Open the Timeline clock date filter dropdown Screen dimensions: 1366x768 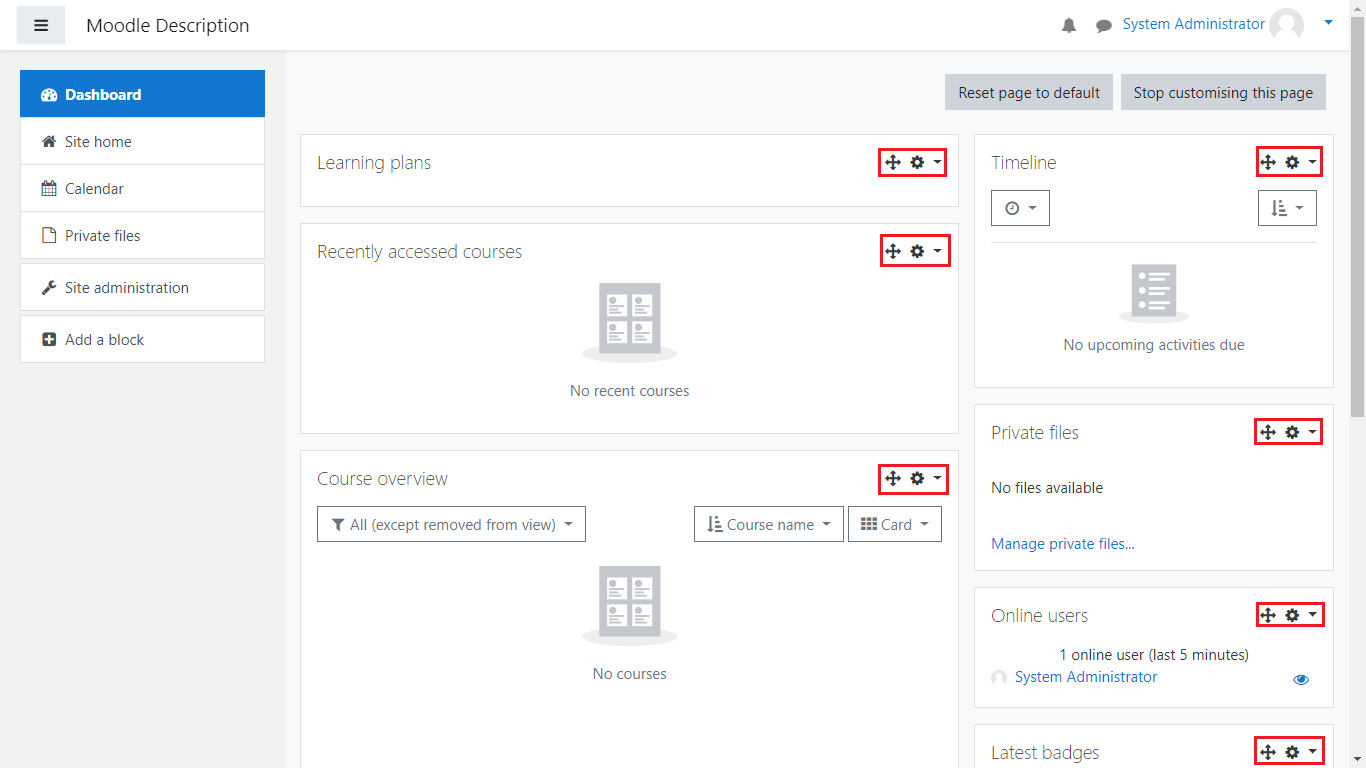1020,208
